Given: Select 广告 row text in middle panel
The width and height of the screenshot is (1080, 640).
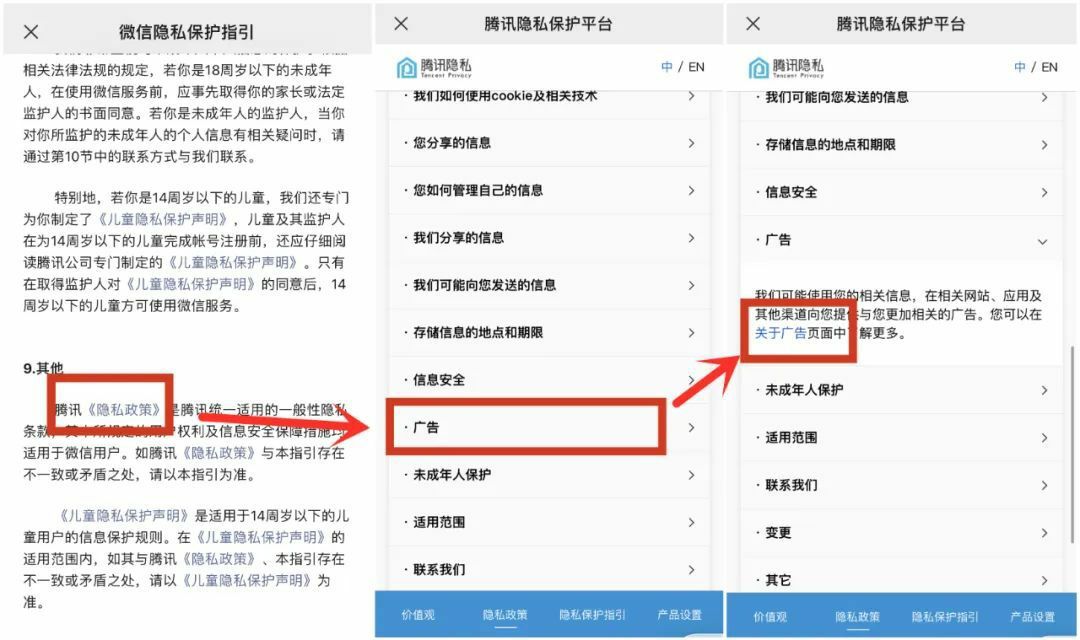Looking at the screenshot, I should 426,428.
